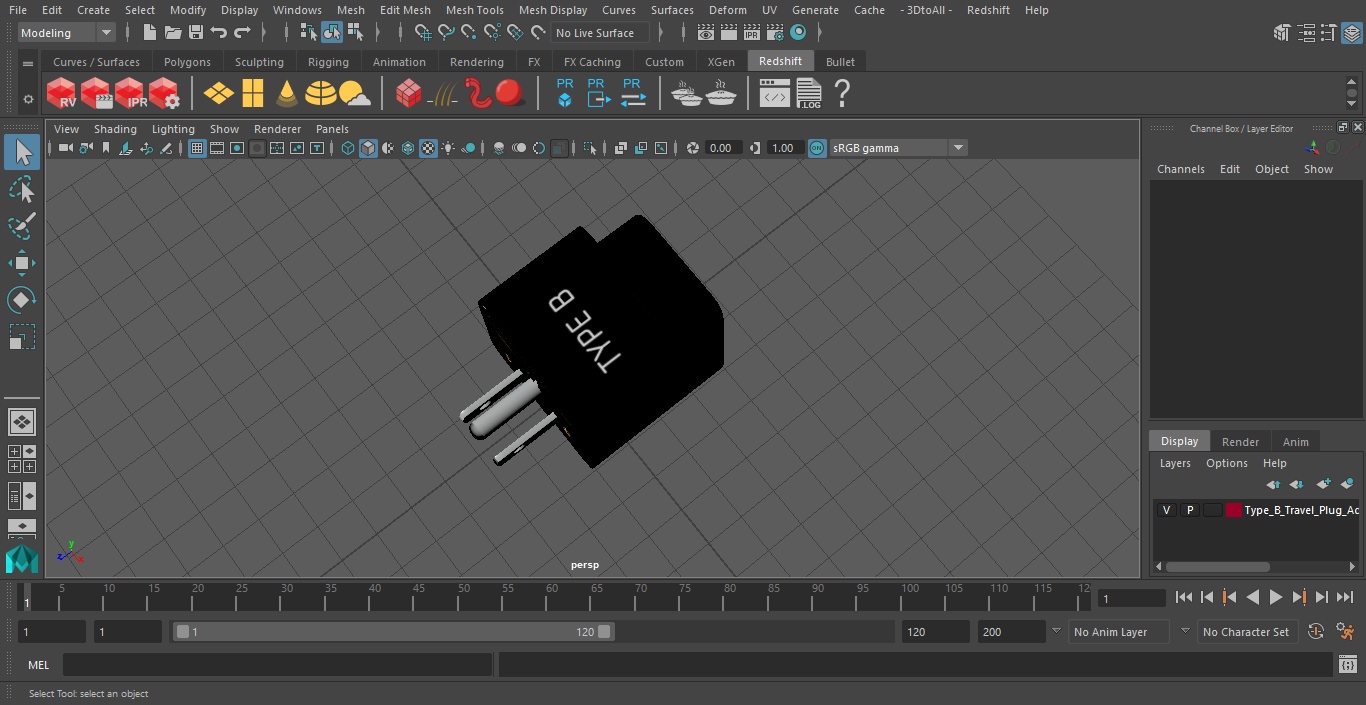Image resolution: width=1366 pixels, height=705 pixels.
Task: Switch to the Rigging shelf tab
Action: coord(328,62)
